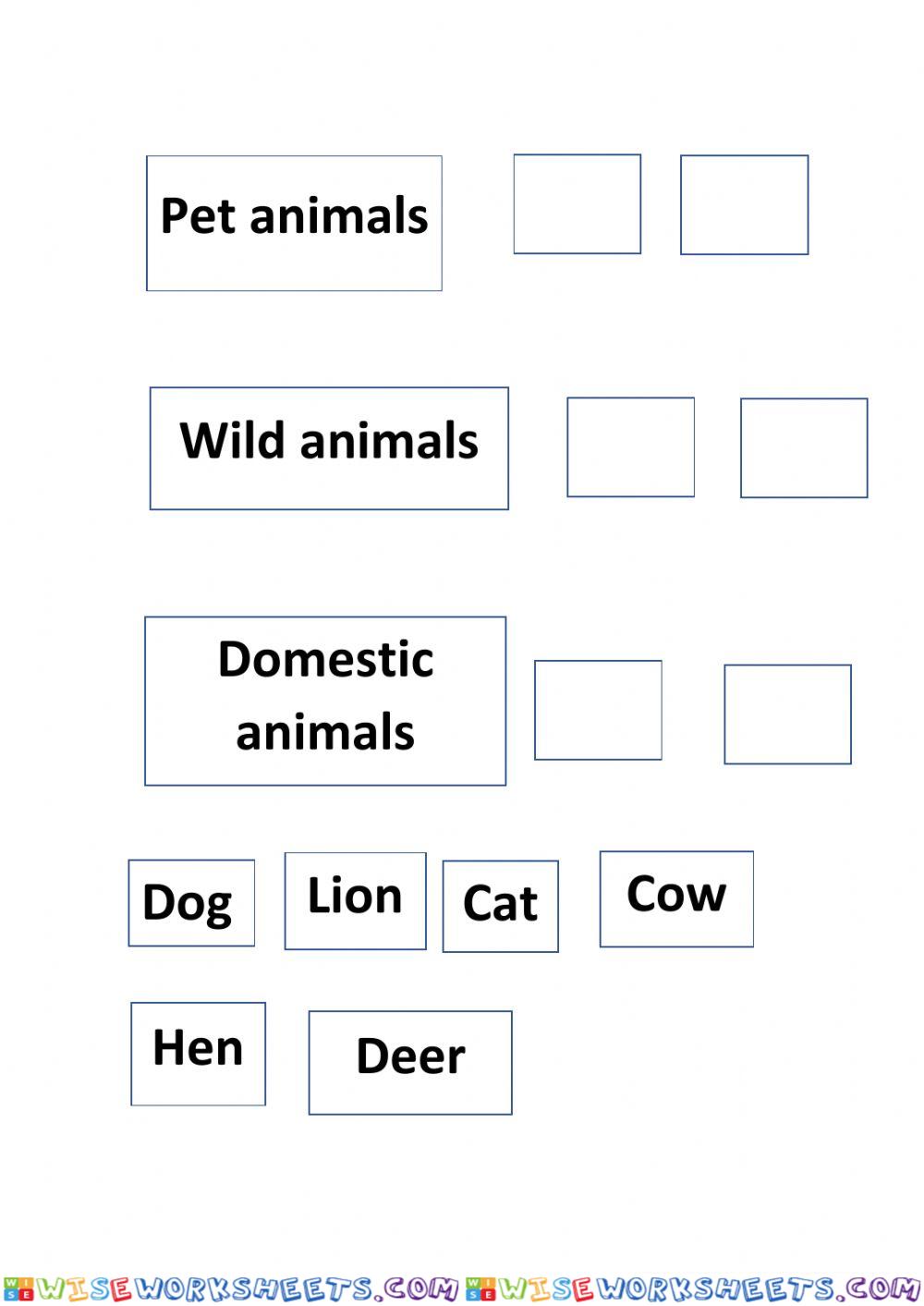The image size is (924, 1306).
Task: Click the Pet animals label box
Action: coord(294,224)
